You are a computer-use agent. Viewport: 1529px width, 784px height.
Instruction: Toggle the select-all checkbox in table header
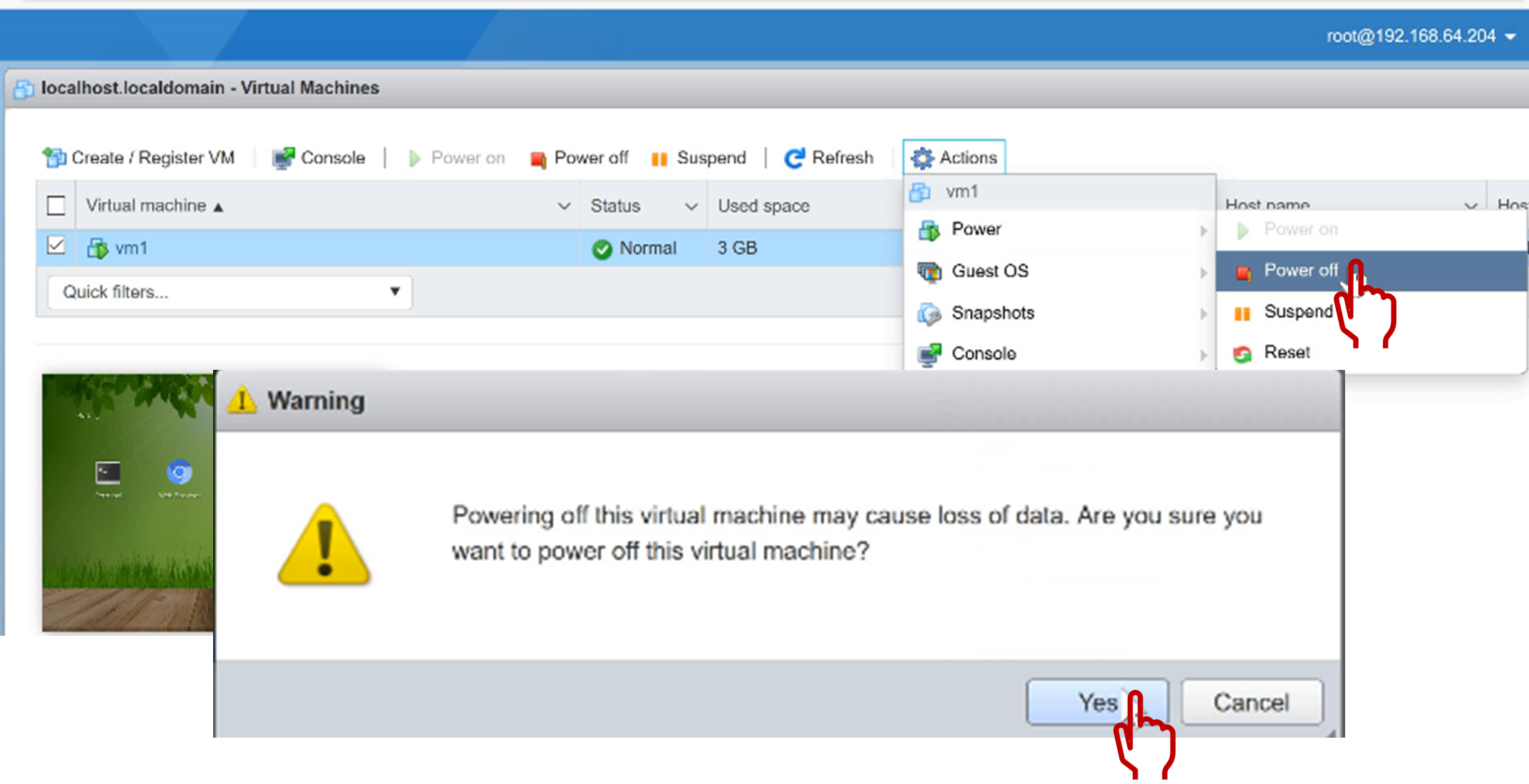coord(56,206)
